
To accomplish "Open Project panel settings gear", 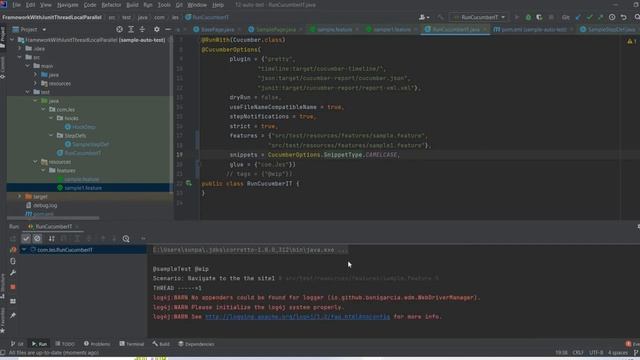I will point(157,29).
